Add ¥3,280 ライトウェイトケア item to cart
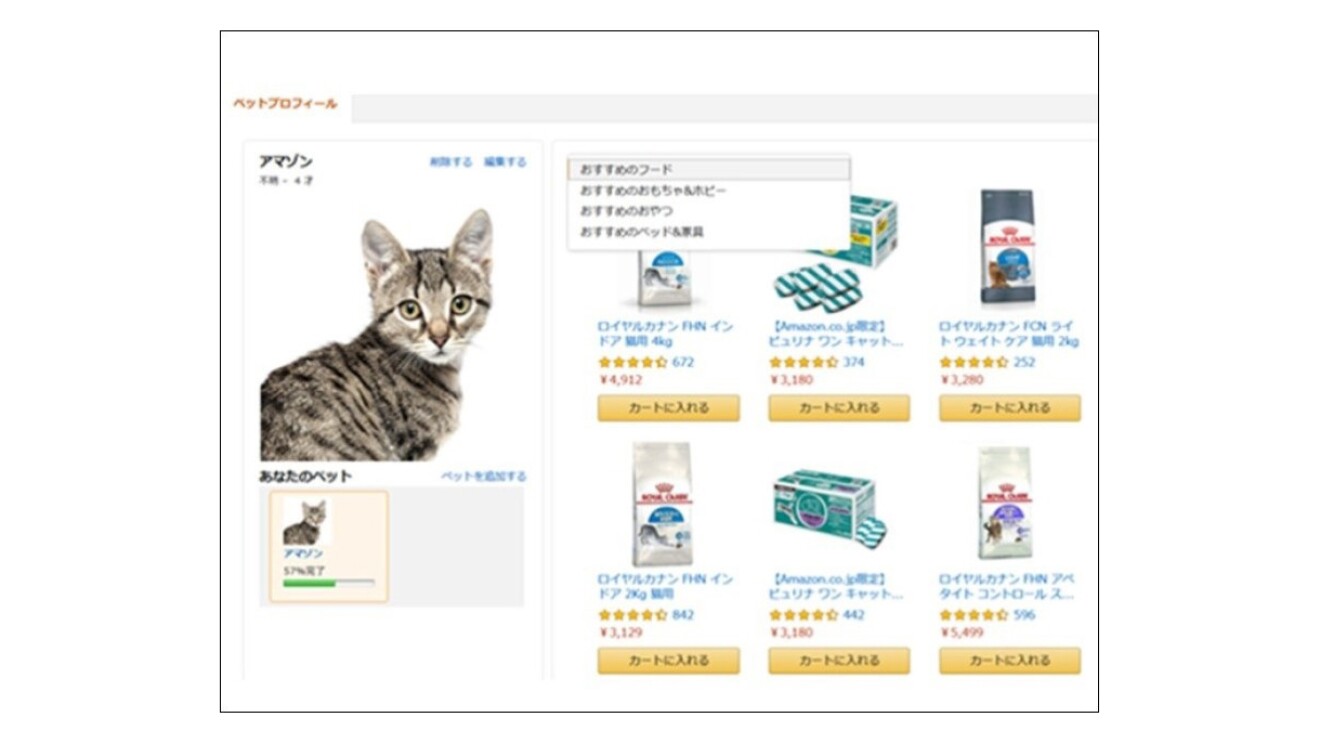Image resolution: width=1320 pixels, height=743 pixels. (x=1010, y=408)
